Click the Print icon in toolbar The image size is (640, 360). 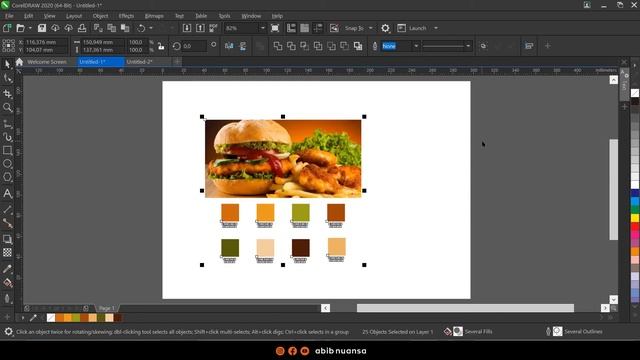pyautogui.click(x=82, y=28)
